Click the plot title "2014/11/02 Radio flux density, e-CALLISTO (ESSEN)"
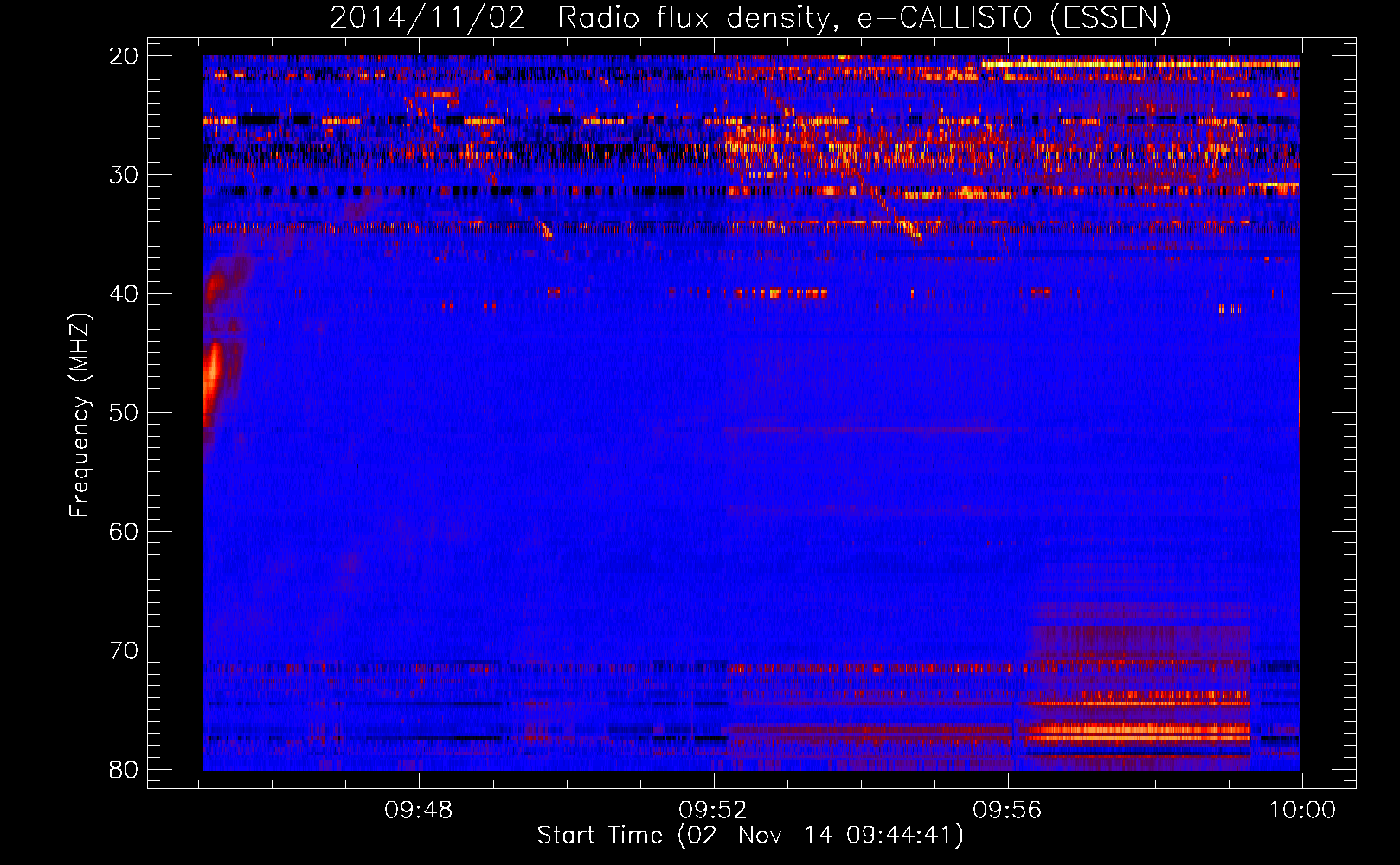 (x=750, y=17)
